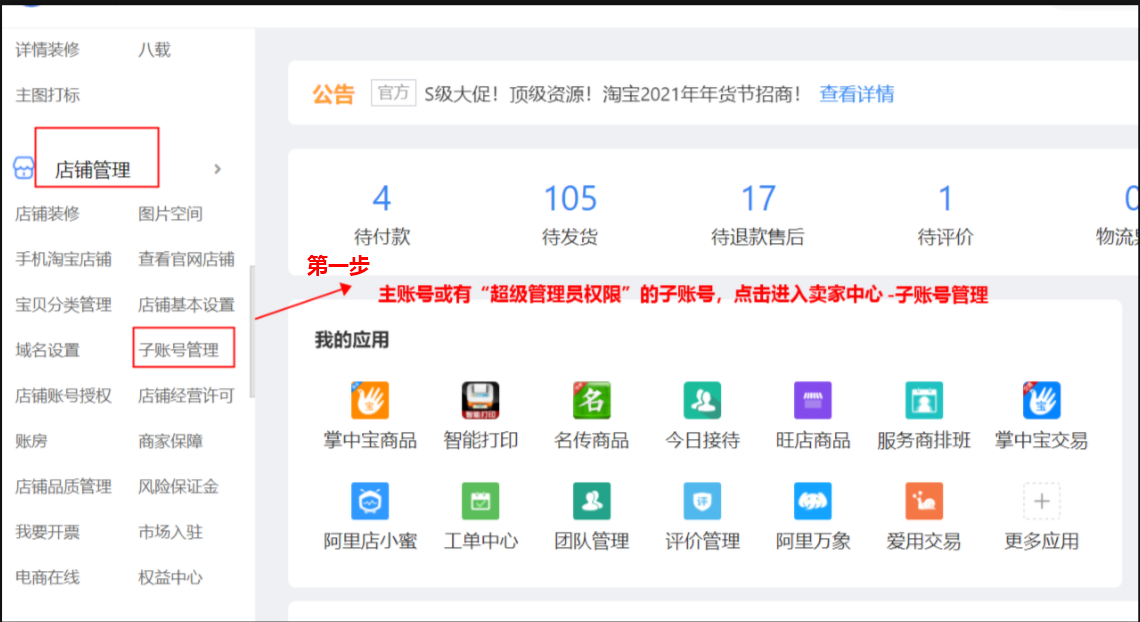
Task: Open the 阿里店小蜜 app icon
Action: 369,501
